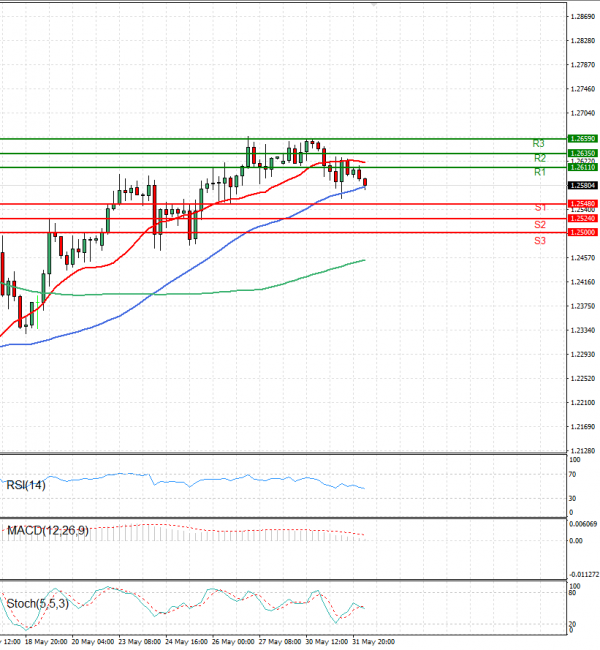The height and width of the screenshot is (650, 600).
Task: Select the S2 support label
Action: (x=539, y=225)
